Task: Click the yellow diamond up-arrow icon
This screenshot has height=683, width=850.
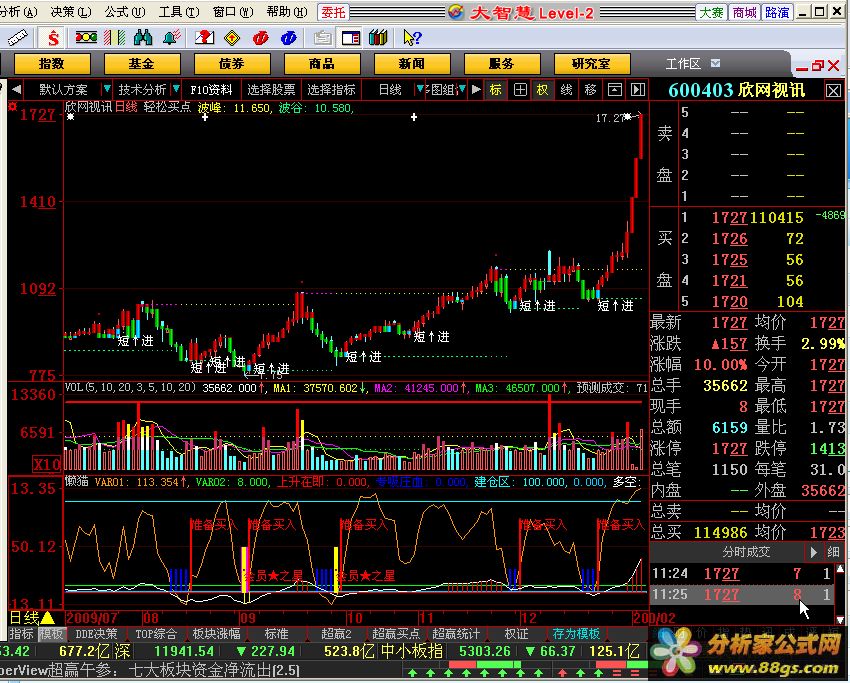Action: coord(233,37)
